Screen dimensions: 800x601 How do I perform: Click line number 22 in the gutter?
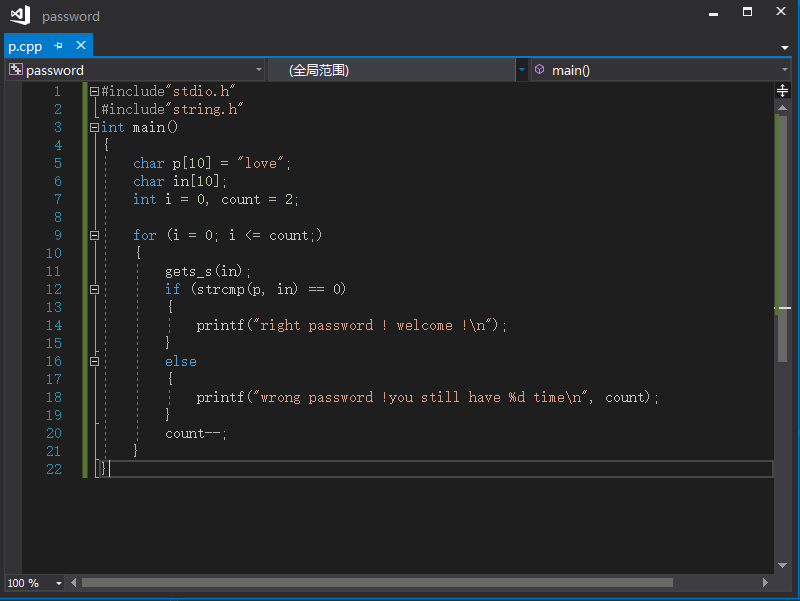54,469
